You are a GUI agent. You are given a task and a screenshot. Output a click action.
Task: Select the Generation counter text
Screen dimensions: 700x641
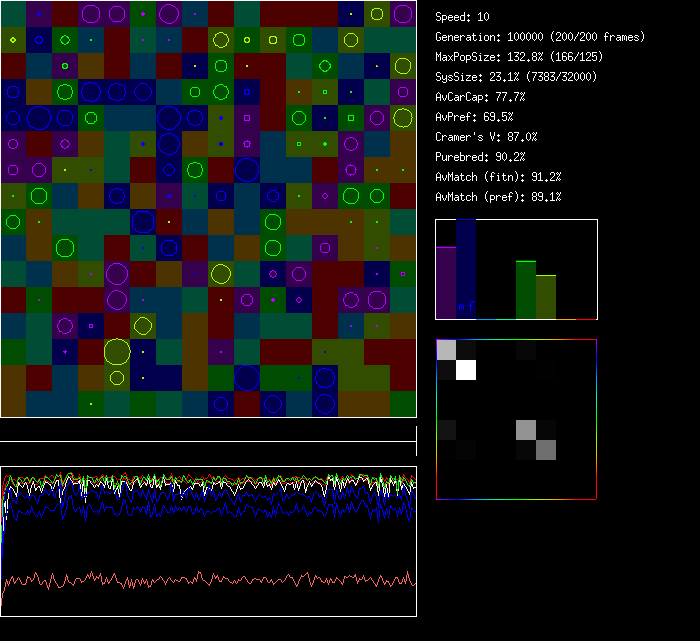coord(540,37)
